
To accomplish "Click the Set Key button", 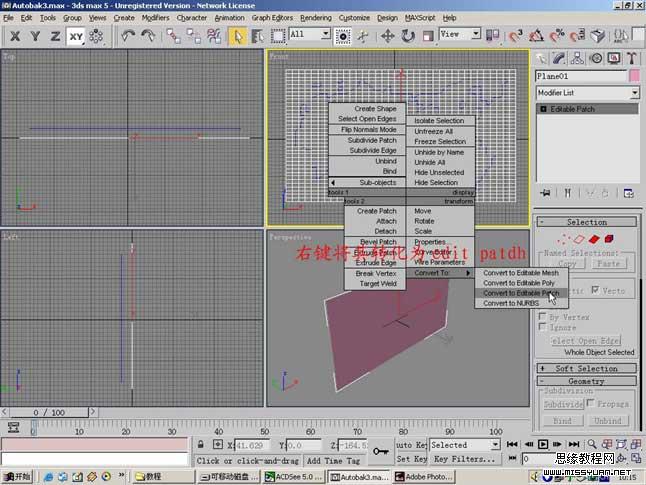I will (x=412, y=459).
